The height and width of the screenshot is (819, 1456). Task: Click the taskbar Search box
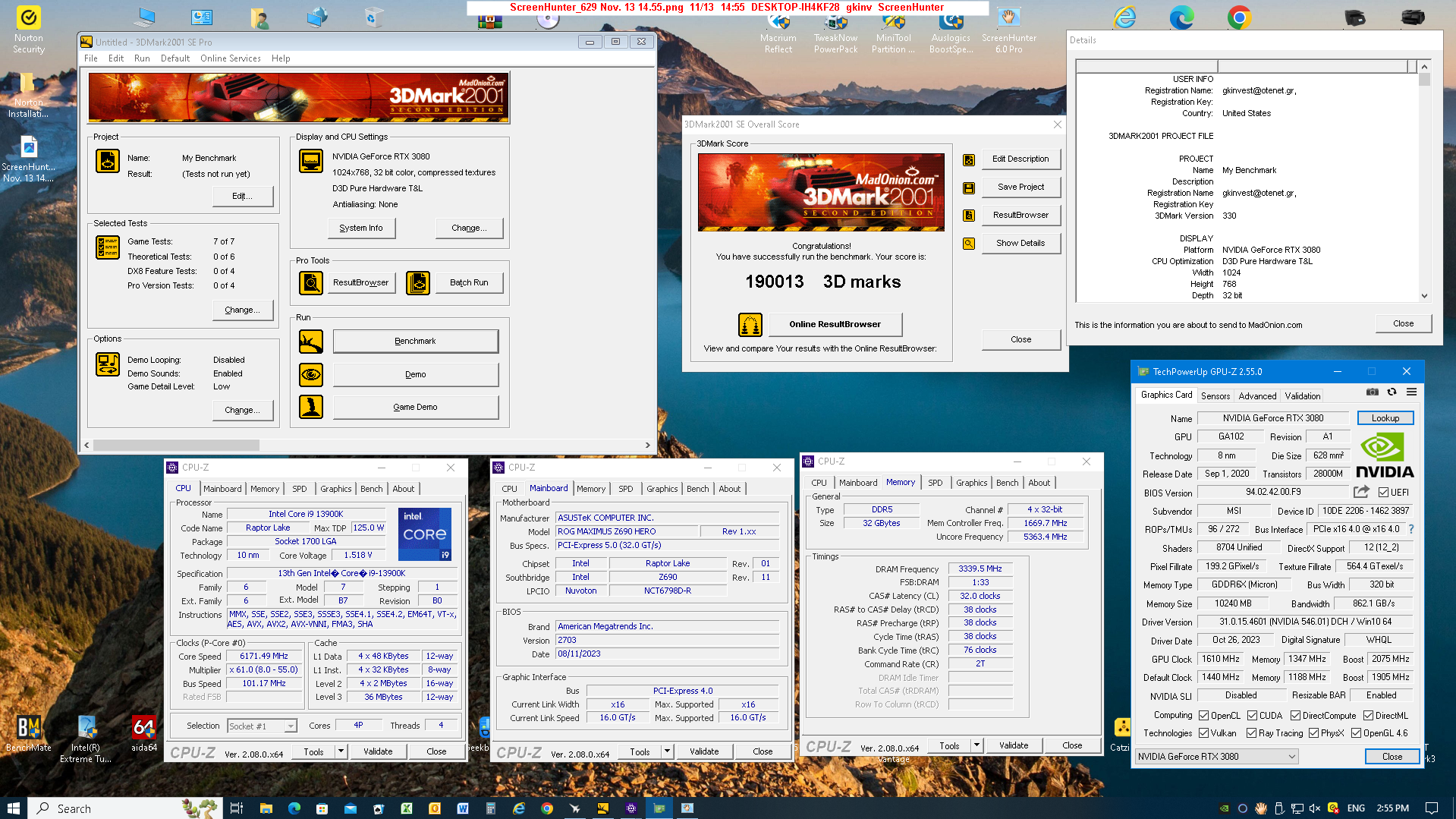tap(126, 808)
